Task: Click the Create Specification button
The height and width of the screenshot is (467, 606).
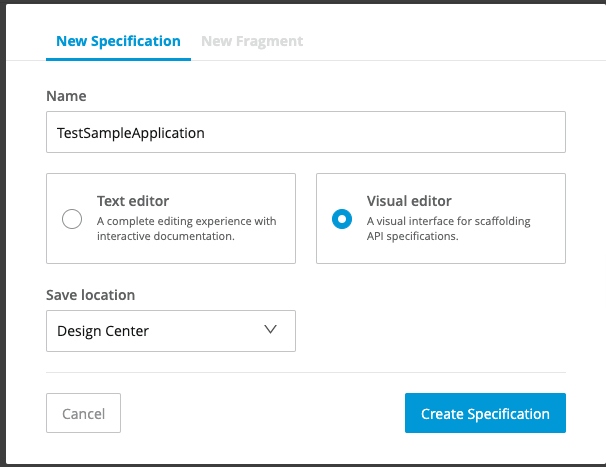Action: click(x=485, y=413)
